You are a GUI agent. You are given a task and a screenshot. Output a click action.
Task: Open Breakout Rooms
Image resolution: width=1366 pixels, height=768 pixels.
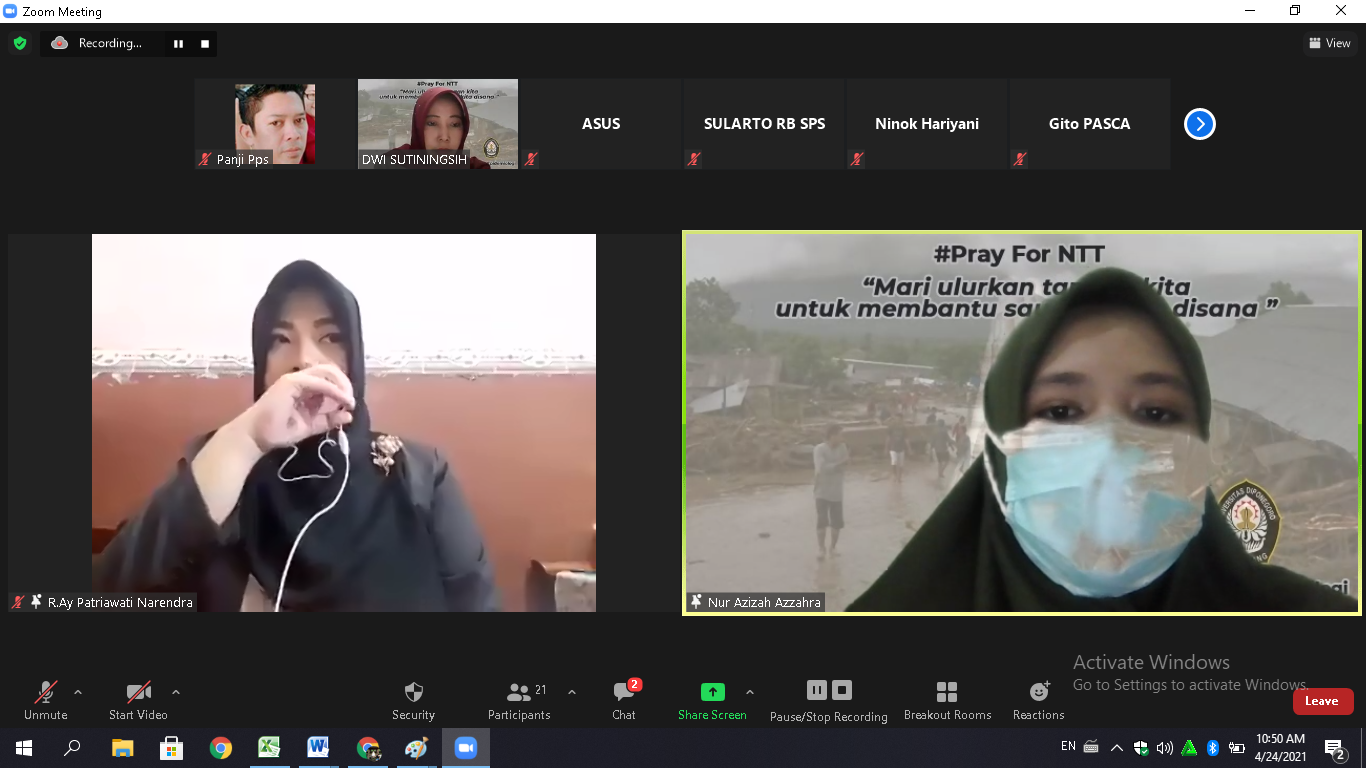(x=947, y=700)
